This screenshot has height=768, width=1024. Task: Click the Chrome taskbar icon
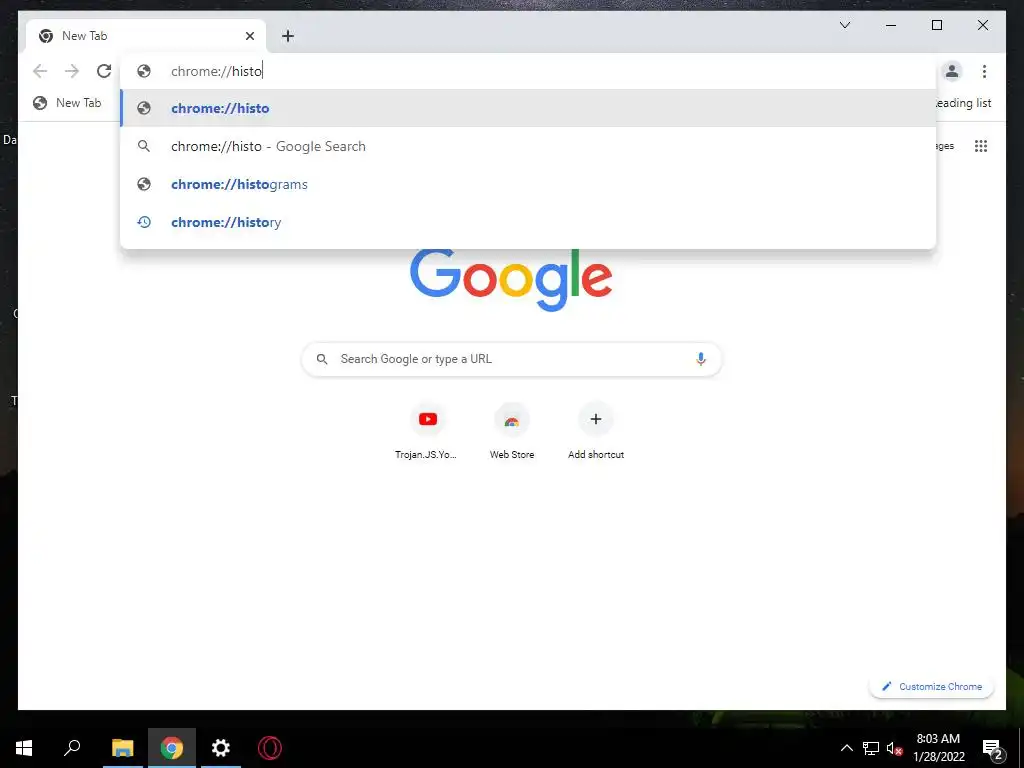pos(172,748)
